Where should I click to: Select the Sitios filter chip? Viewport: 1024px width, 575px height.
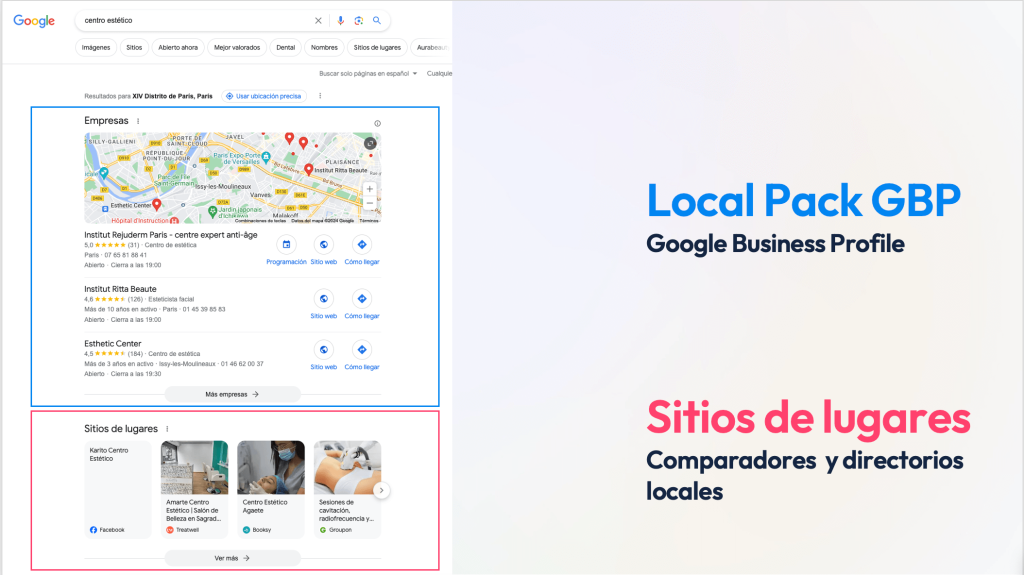coord(134,47)
